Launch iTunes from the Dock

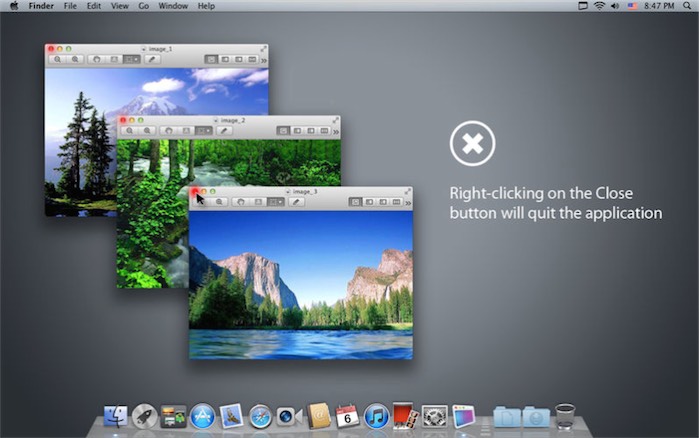pyautogui.click(x=376, y=417)
